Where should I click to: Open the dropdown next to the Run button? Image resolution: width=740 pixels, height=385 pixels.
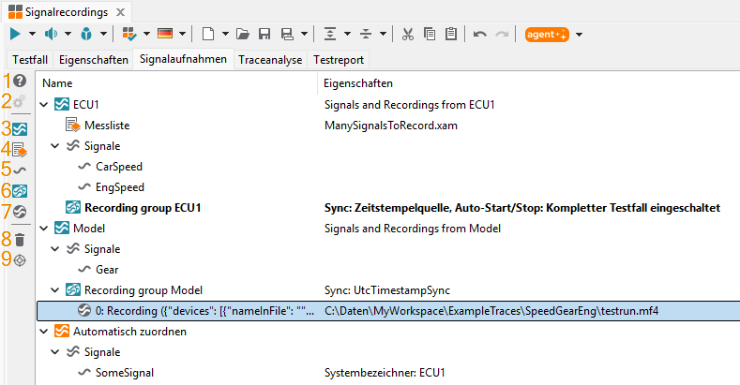32,34
